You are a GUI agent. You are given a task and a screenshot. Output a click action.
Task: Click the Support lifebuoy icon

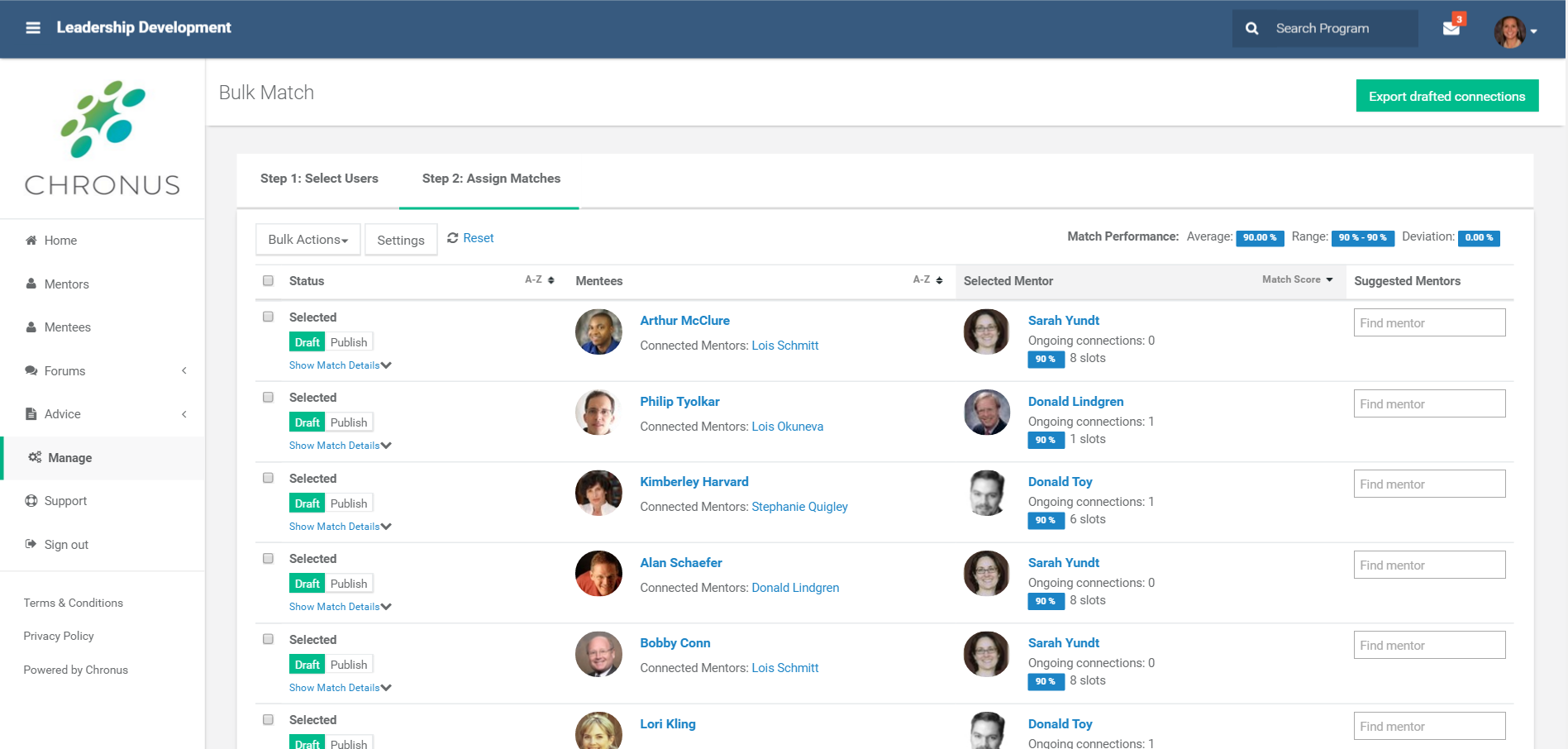click(31, 501)
